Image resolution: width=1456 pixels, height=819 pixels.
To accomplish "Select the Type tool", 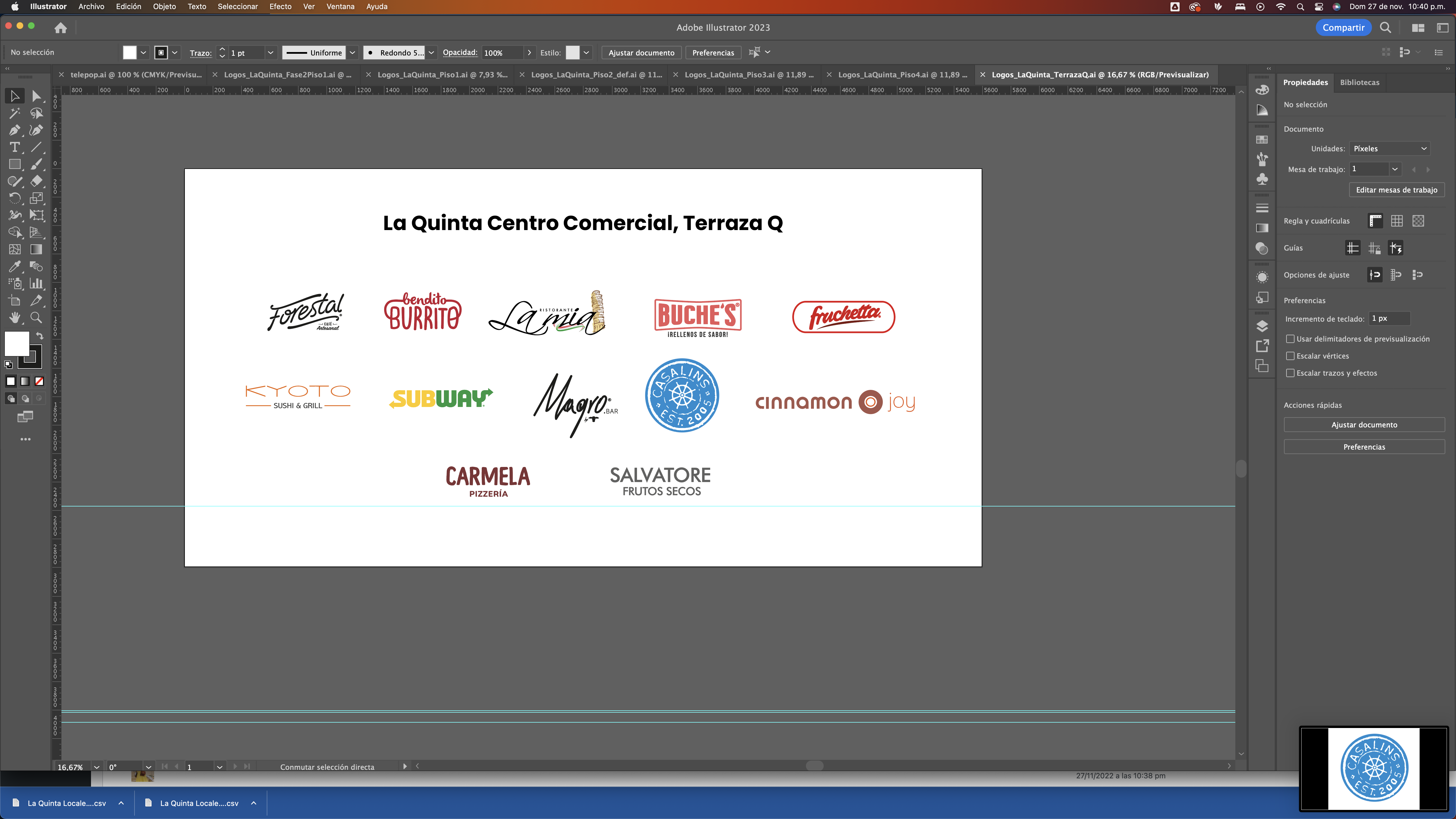I will click(15, 148).
